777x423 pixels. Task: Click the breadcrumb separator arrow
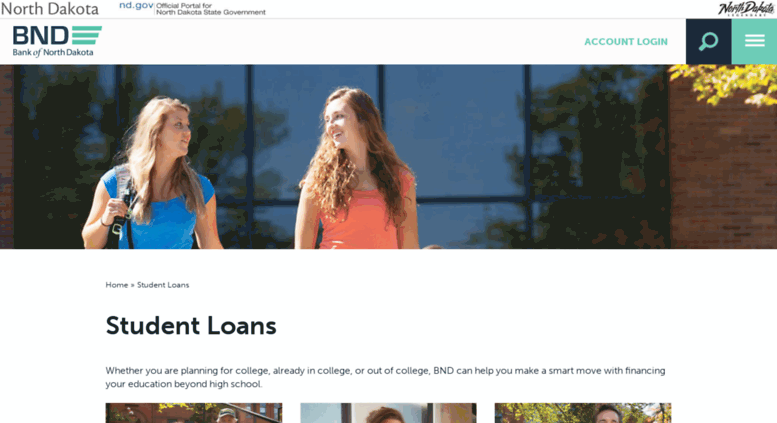click(x=132, y=285)
